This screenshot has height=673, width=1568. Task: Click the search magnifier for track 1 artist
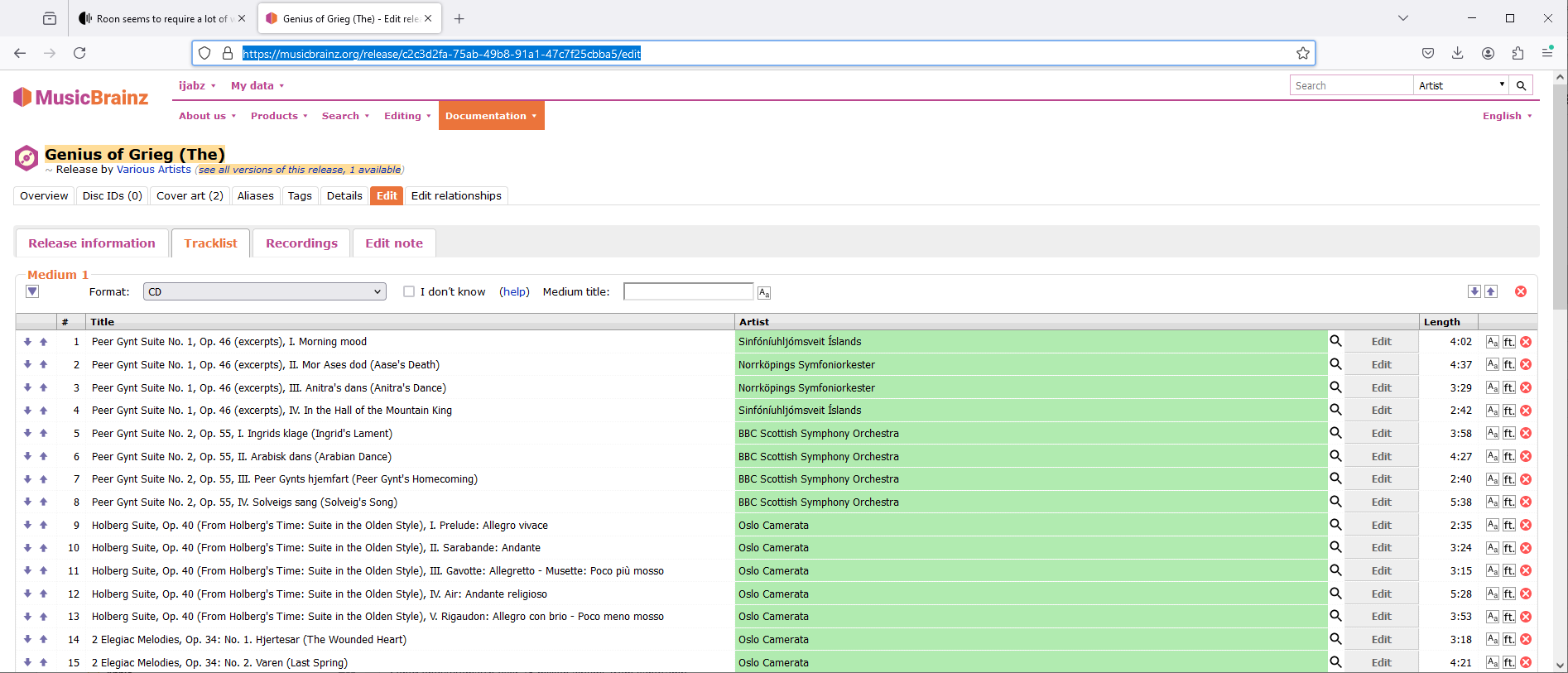[x=1335, y=341]
